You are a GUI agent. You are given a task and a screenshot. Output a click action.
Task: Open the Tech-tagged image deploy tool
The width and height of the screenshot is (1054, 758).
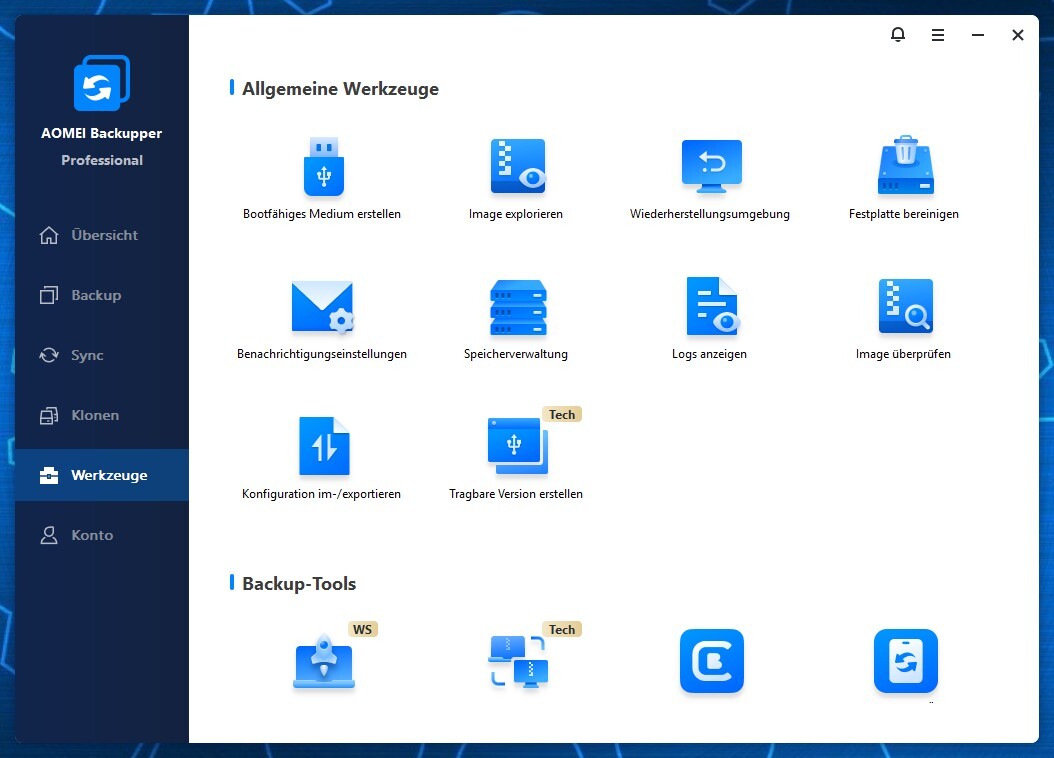coord(517,662)
